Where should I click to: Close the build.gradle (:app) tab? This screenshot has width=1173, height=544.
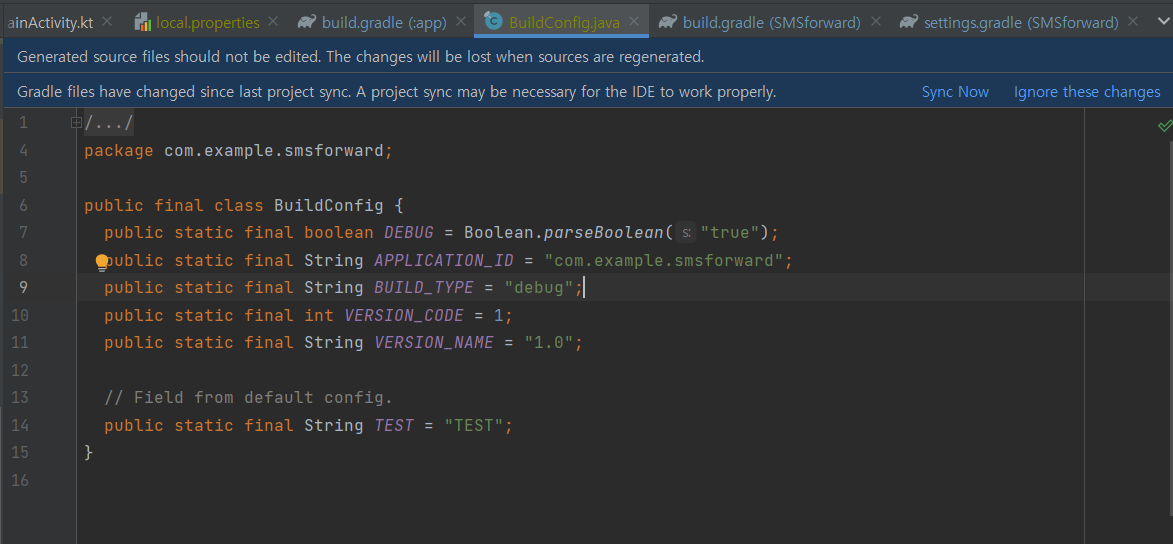coord(460,22)
